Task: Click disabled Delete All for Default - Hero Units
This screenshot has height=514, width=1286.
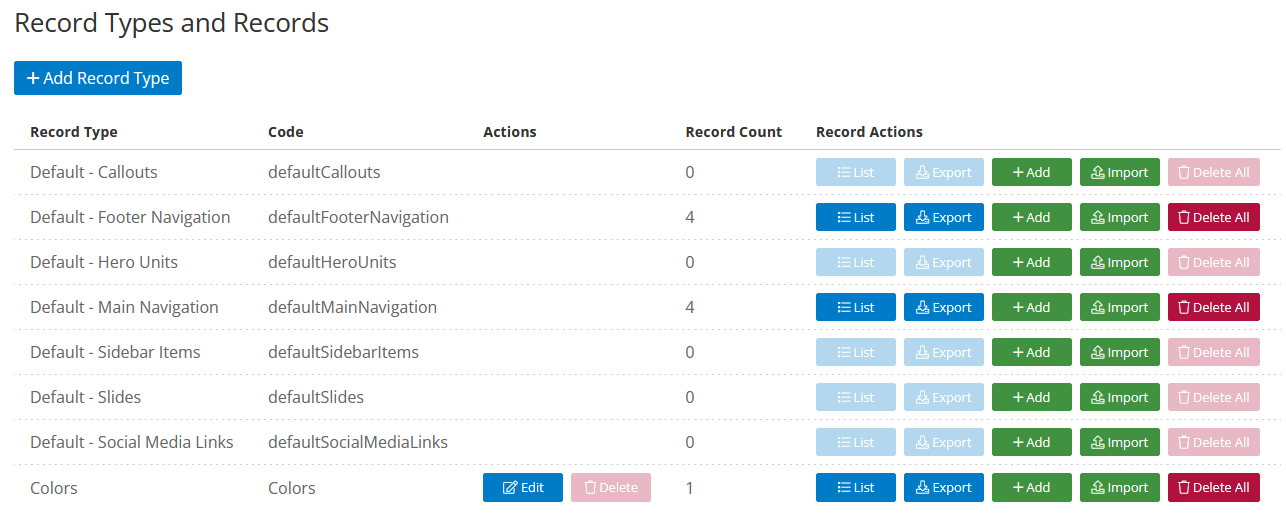Action: point(1214,262)
